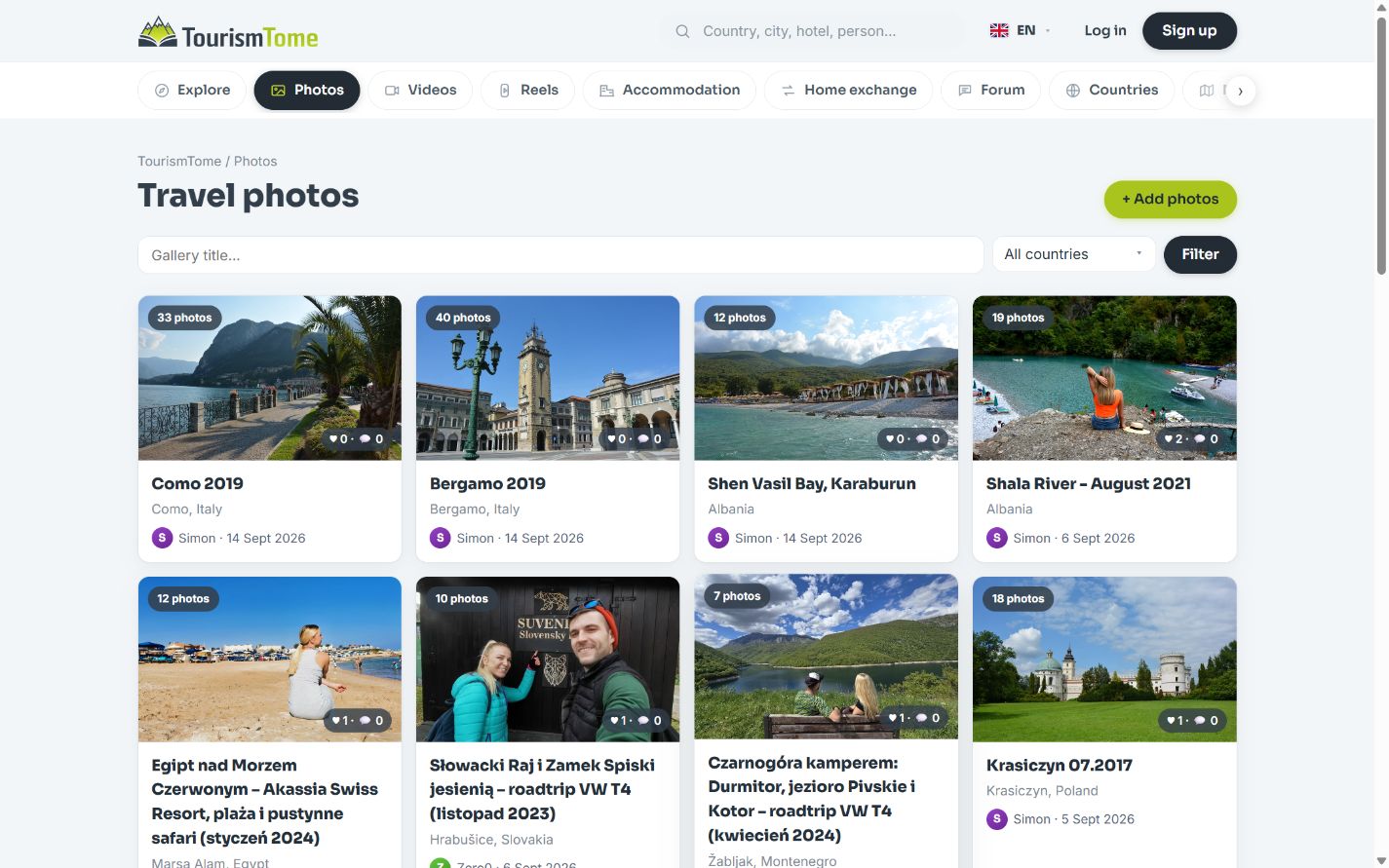Open the Bergamo 2019 gallery thumbnail
1389x868 pixels.
548,378
